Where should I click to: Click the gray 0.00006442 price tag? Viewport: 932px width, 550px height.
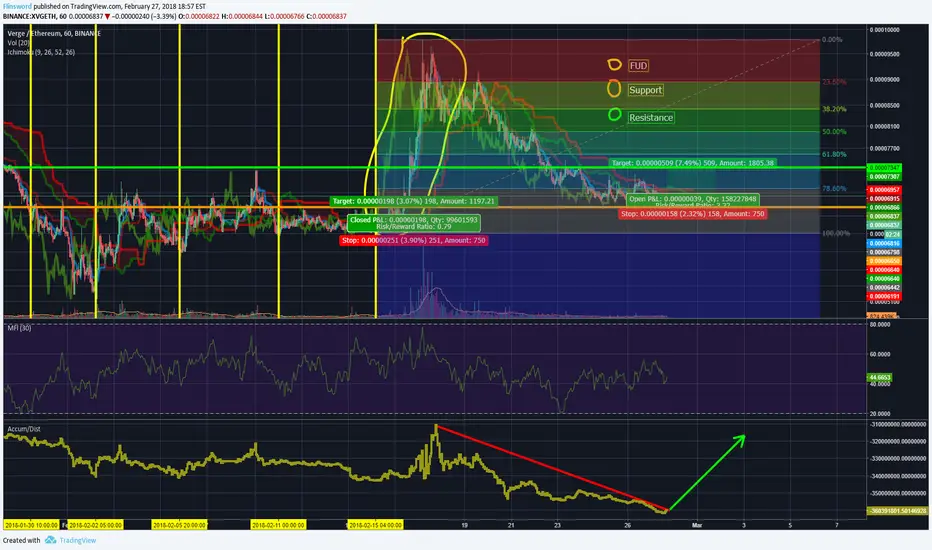pyautogui.click(x=884, y=287)
